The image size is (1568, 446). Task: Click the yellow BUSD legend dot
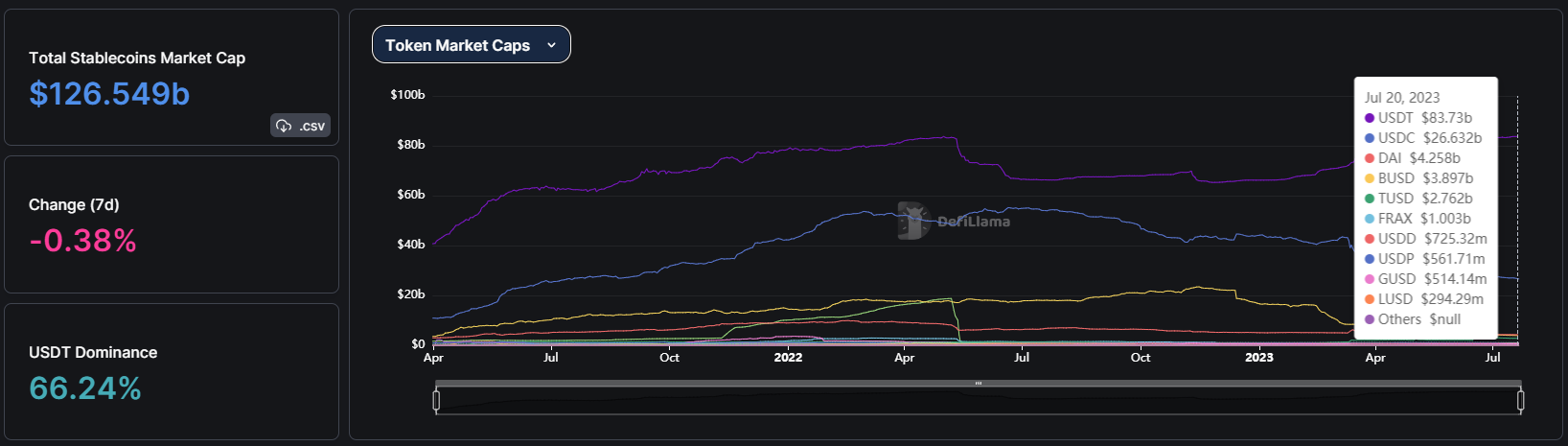pyautogui.click(x=1370, y=178)
